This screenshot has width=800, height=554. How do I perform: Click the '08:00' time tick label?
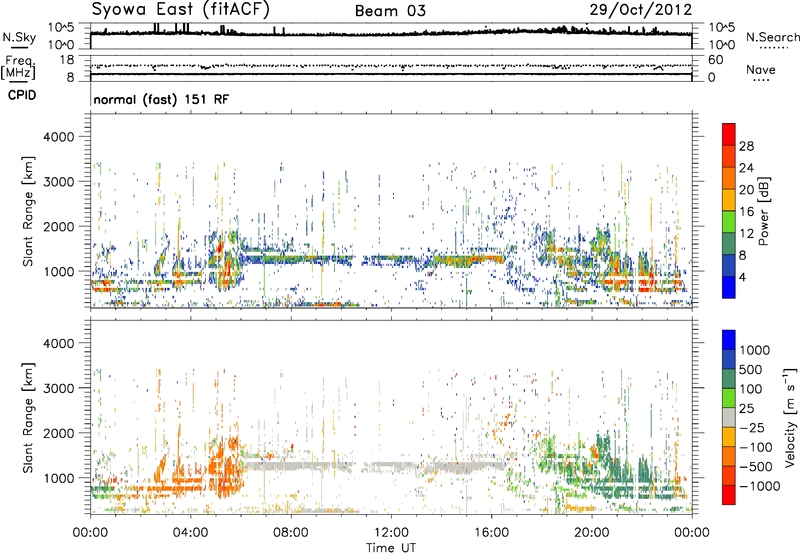point(291,533)
